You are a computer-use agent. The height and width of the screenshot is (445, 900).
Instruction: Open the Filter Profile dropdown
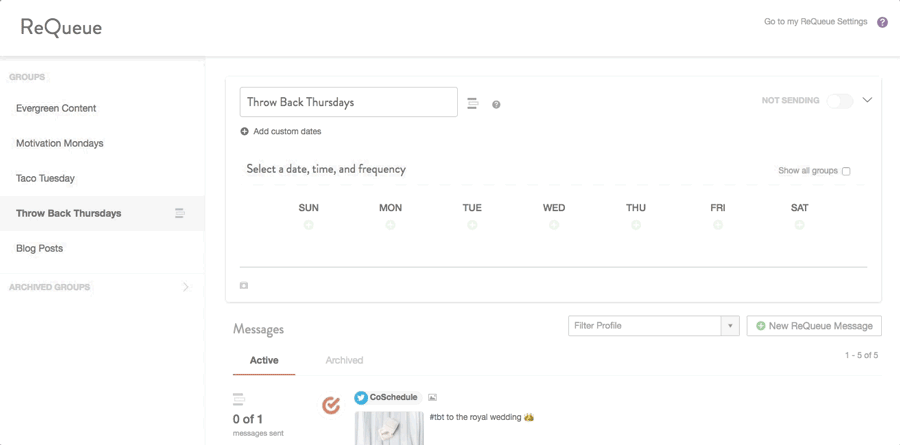point(654,326)
